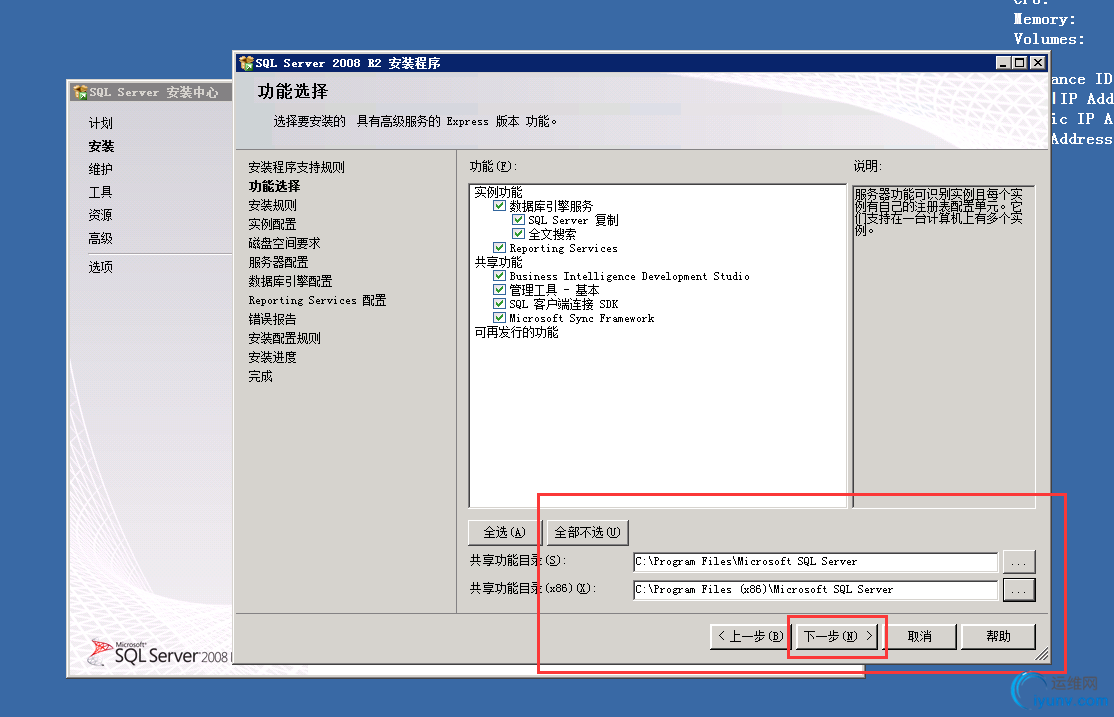
Task: Click 数据库引擎配置 step
Action: click(290, 281)
